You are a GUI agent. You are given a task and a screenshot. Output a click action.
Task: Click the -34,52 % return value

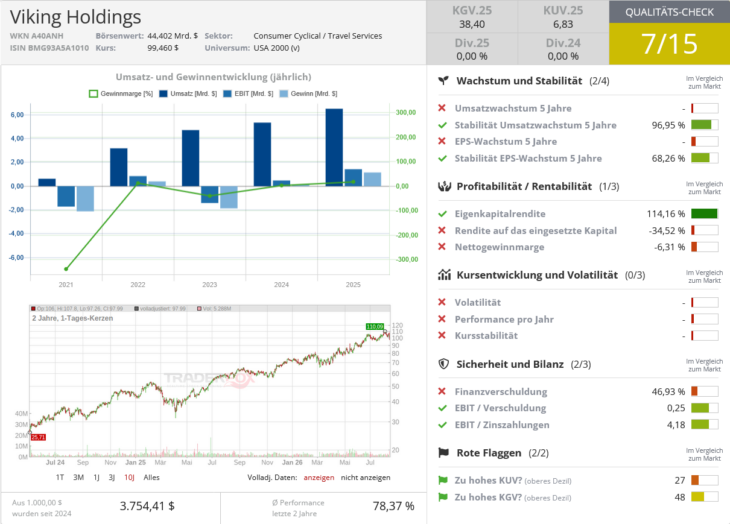[667, 230]
